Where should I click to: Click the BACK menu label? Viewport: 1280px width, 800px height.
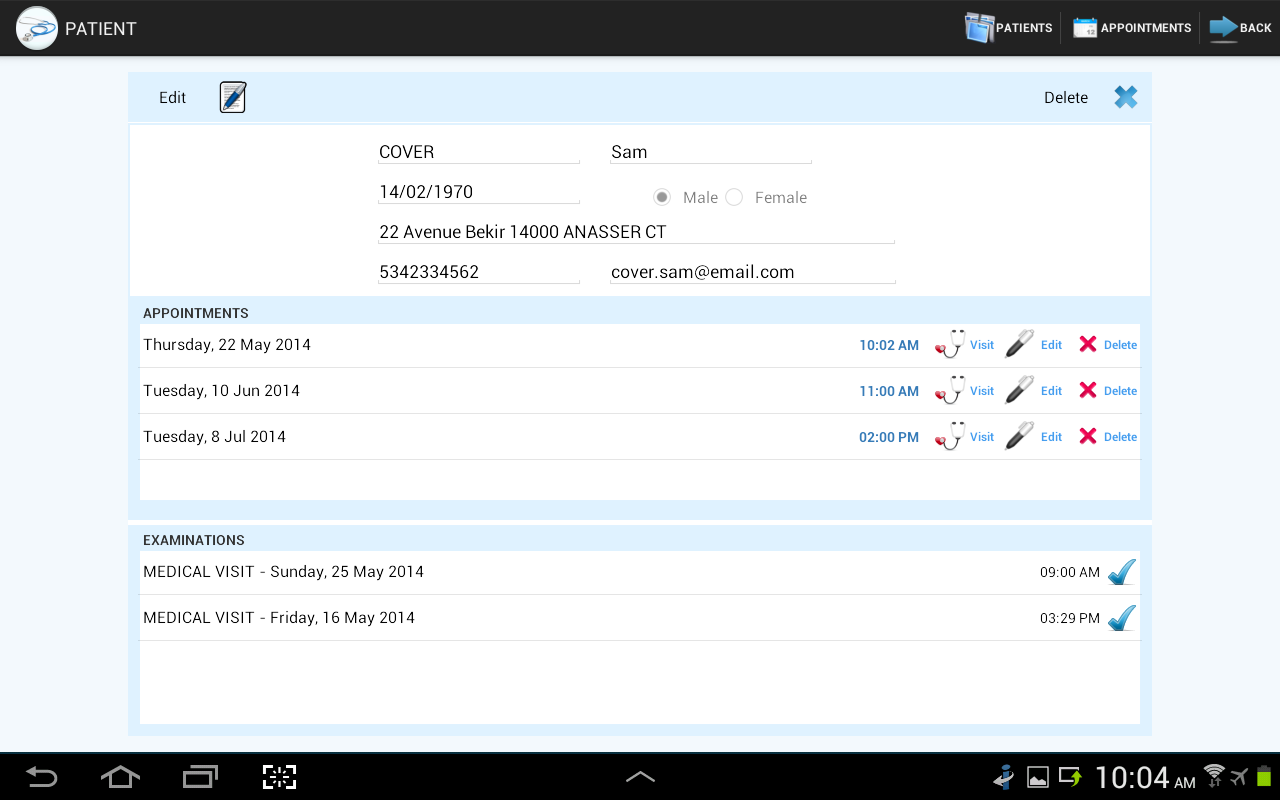(x=1256, y=28)
